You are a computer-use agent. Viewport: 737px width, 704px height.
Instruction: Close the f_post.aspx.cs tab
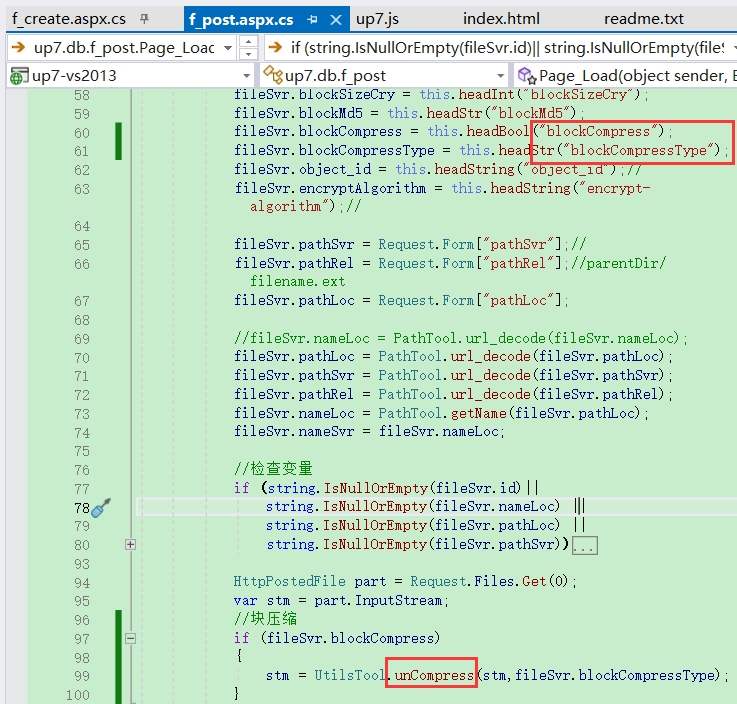(x=336, y=20)
